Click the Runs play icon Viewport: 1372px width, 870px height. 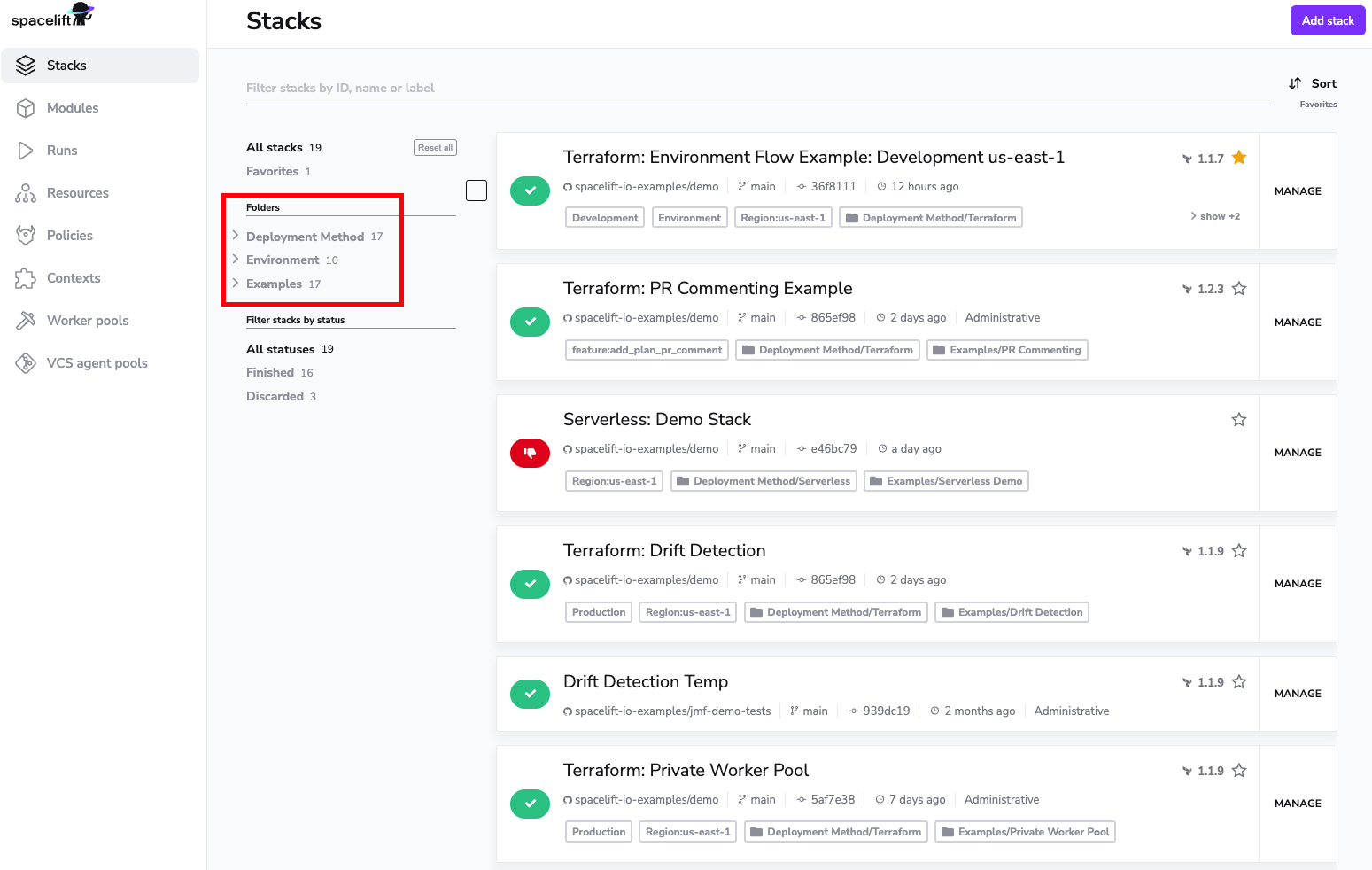tap(26, 151)
